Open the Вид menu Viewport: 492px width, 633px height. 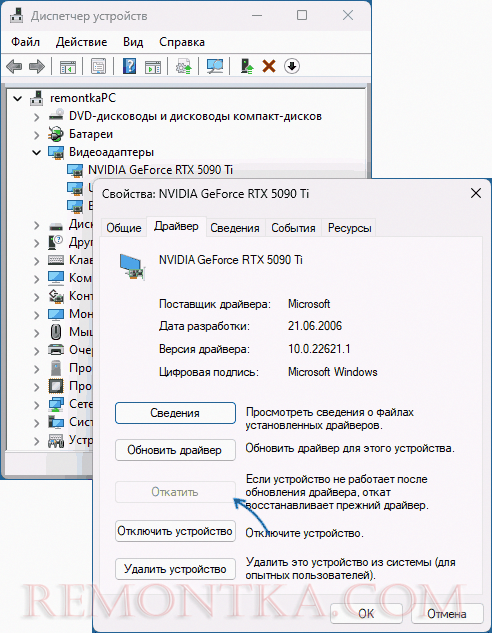[133, 42]
